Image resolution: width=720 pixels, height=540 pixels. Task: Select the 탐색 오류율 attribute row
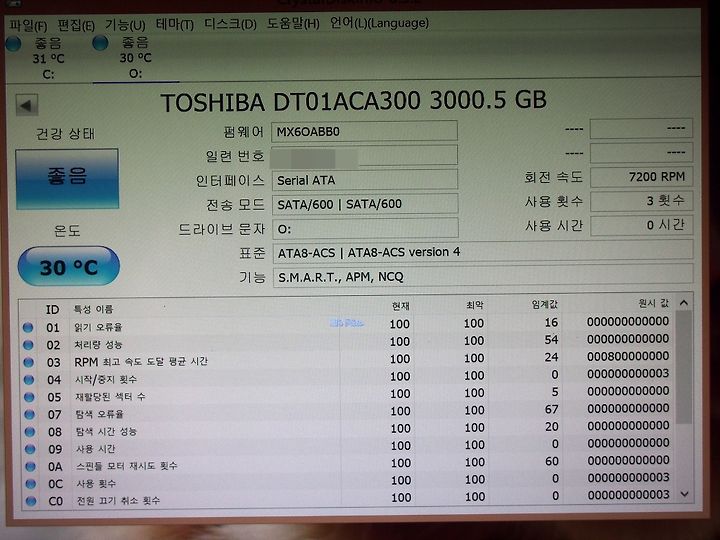click(x=348, y=412)
